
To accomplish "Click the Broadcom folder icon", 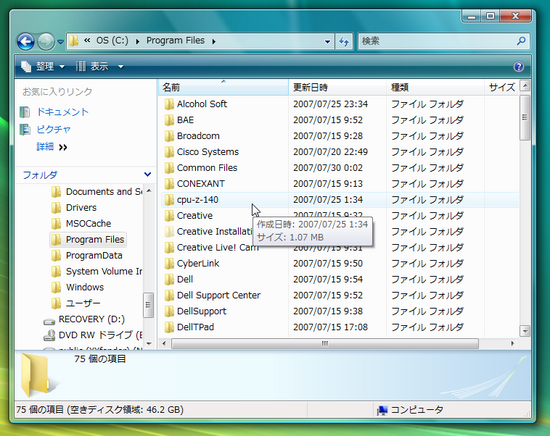I will pos(169,136).
